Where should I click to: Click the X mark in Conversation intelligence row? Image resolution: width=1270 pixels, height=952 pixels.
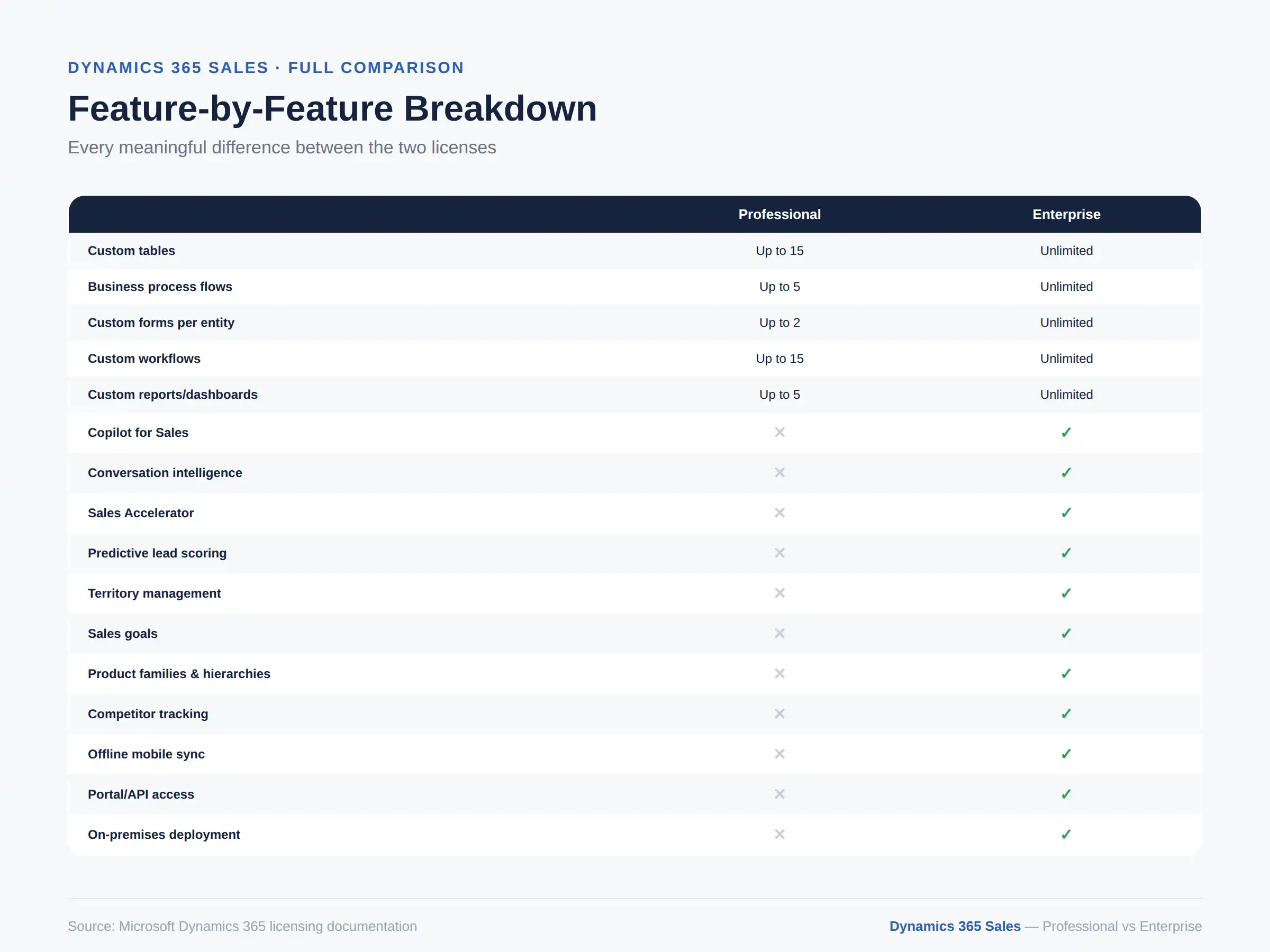779,472
